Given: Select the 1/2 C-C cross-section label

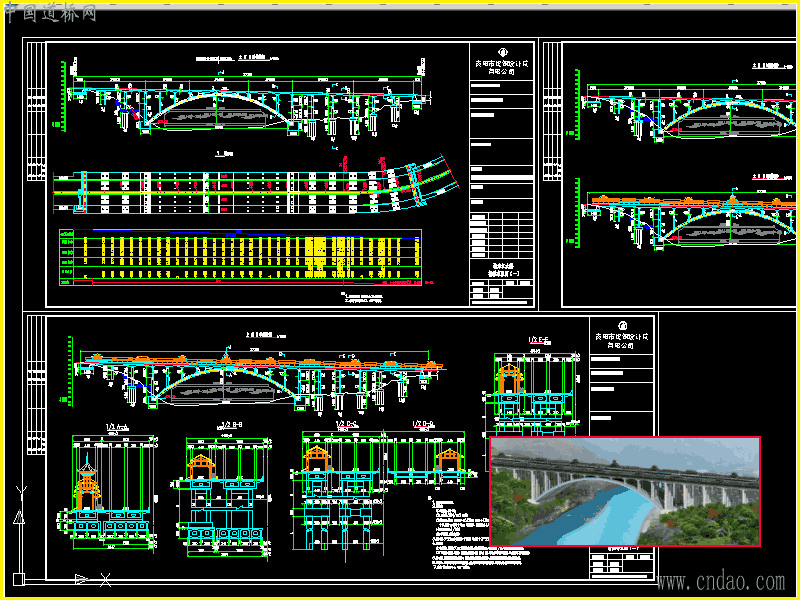Looking at the screenshot, I should 347,424.
